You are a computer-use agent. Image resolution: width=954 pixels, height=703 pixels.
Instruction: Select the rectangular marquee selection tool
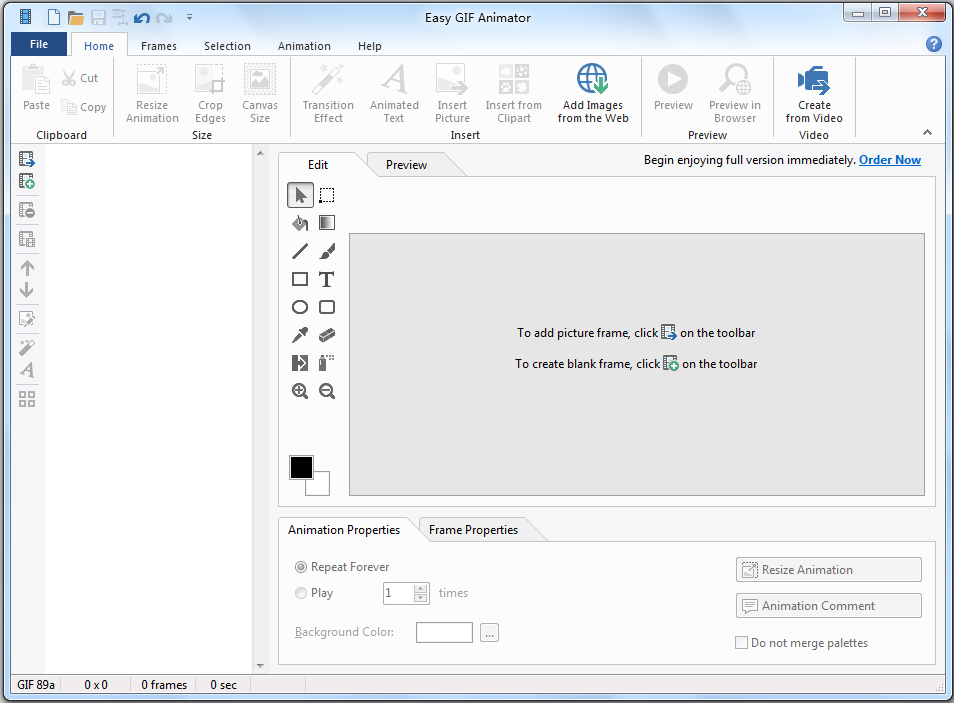[x=327, y=195]
